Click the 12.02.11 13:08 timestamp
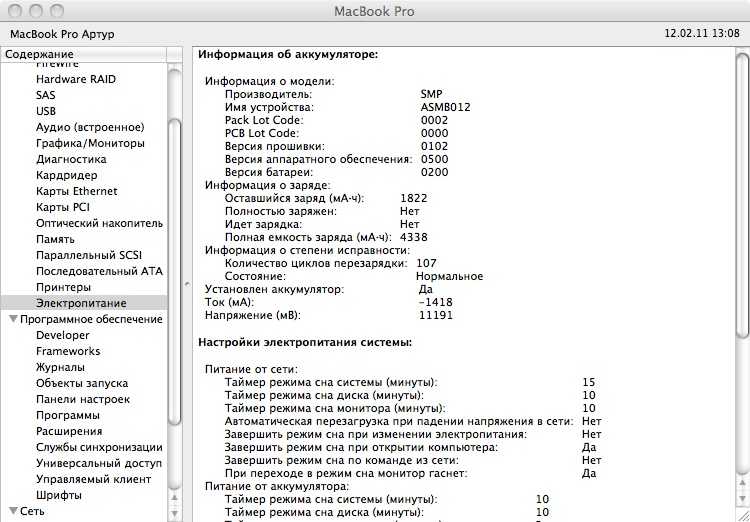This screenshot has width=750, height=522. point(702,33)
